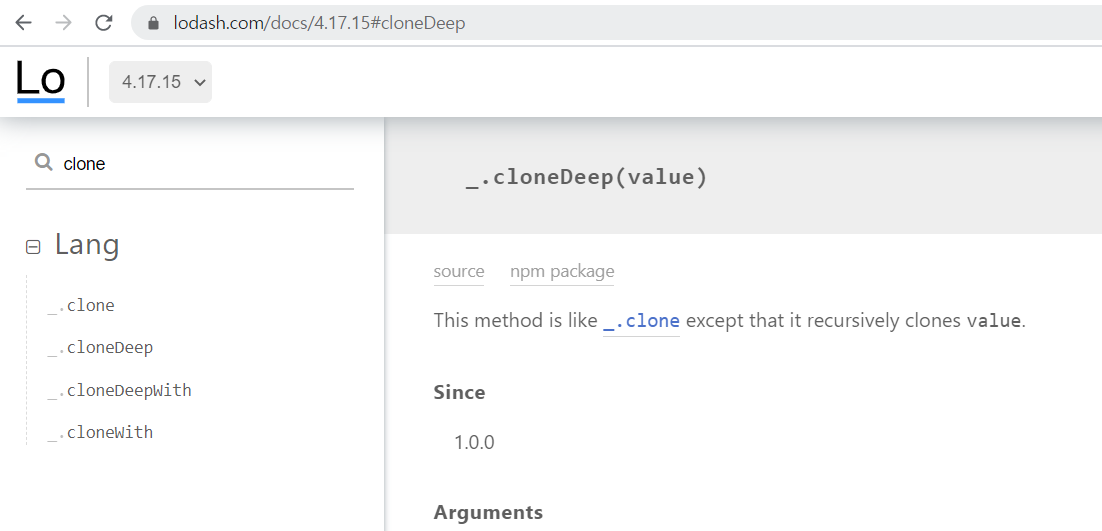This screenshot has width=1102, height=531.
Task: Click the magnifier search icon
Action: [44, 163]
